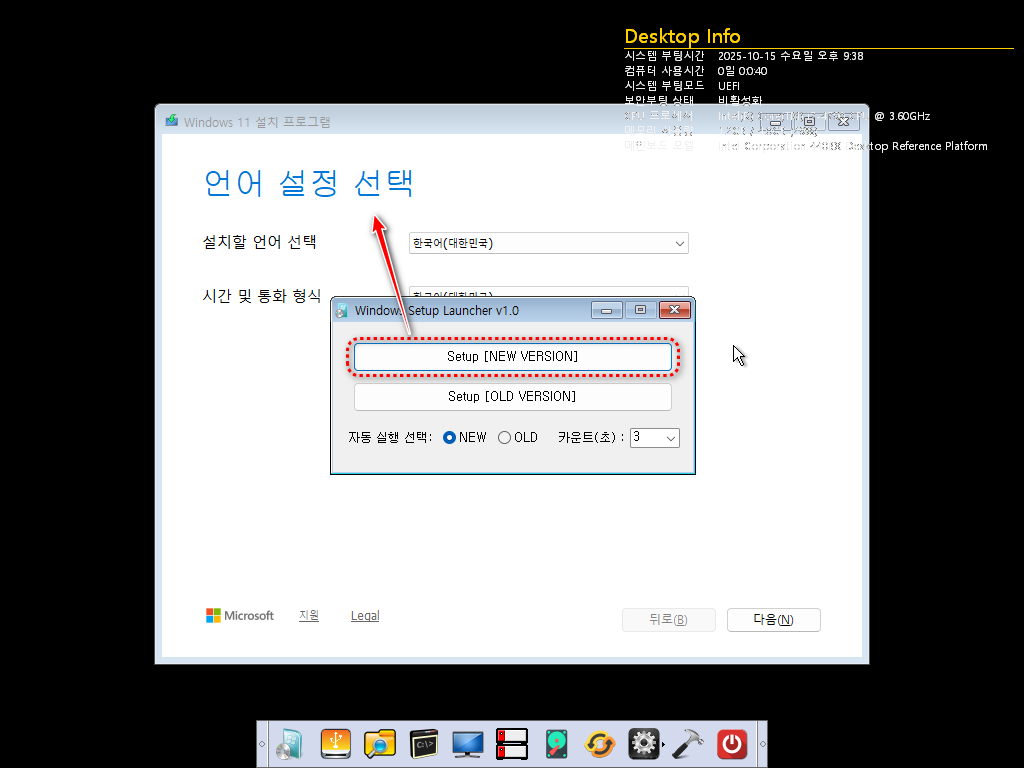Click the dock's left edge diamond handle
1024x768 pixels.
tap(262, 744)
